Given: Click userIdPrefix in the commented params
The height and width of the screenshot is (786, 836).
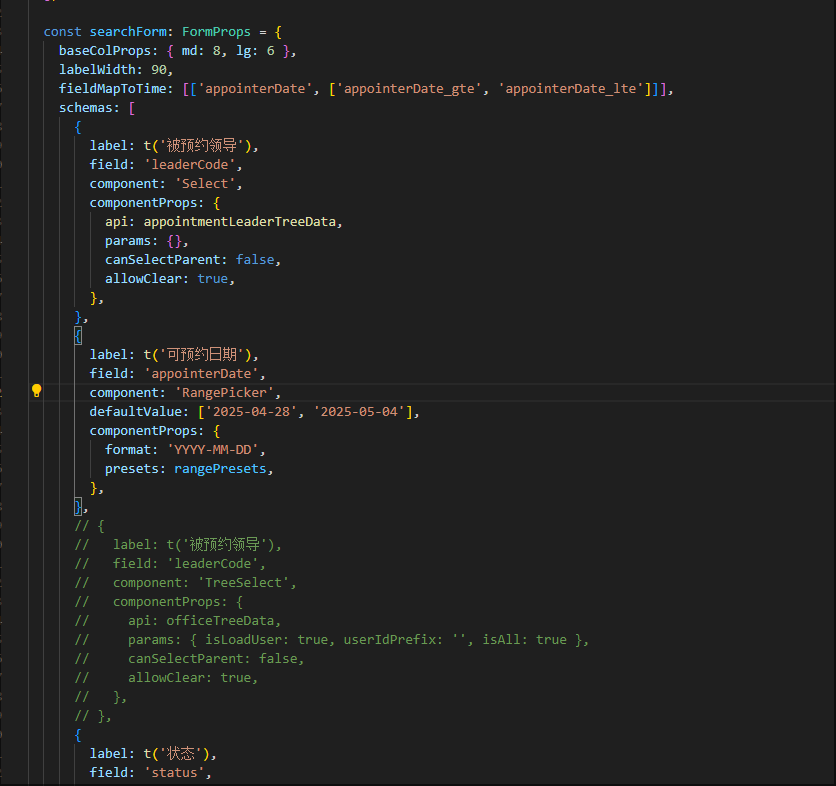Looking at the screenshot, I should point(390,640).
